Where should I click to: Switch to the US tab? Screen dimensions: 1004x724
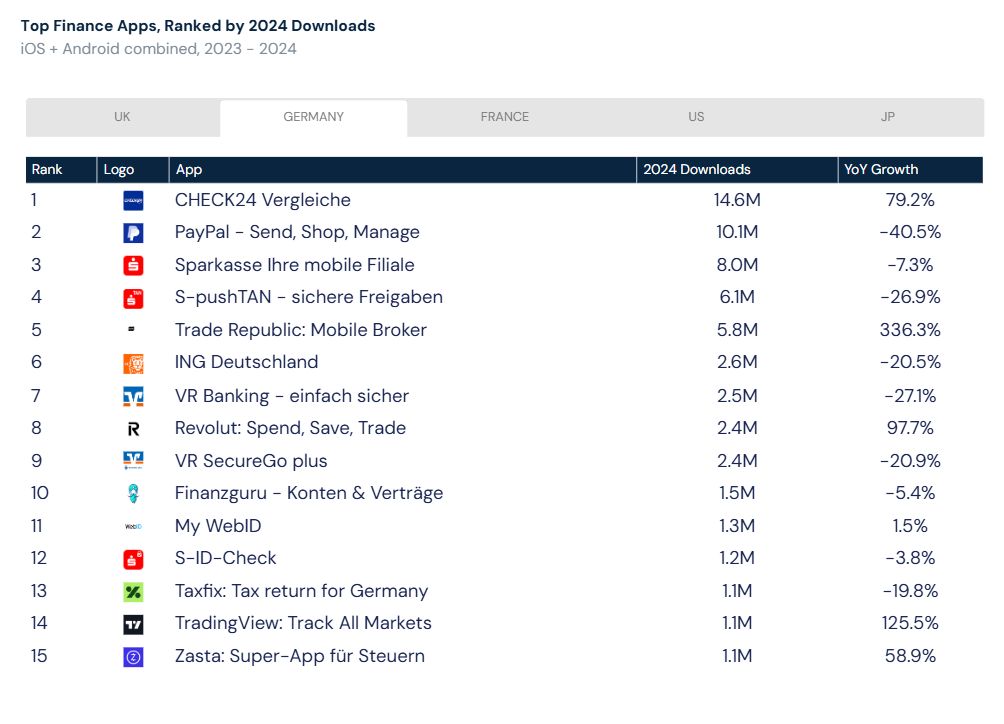[x=696, y=117]
